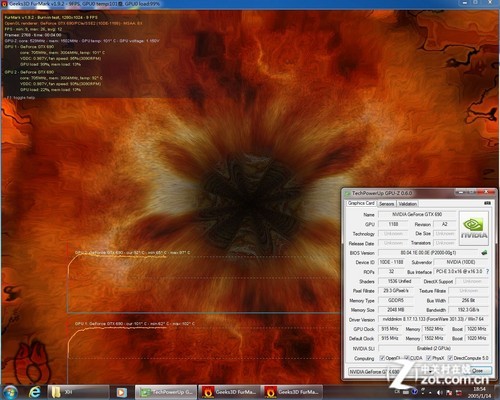Click the Bandwidth value 192.3 GB/s
The image size is (500, 400).
[x=468, y=310]
